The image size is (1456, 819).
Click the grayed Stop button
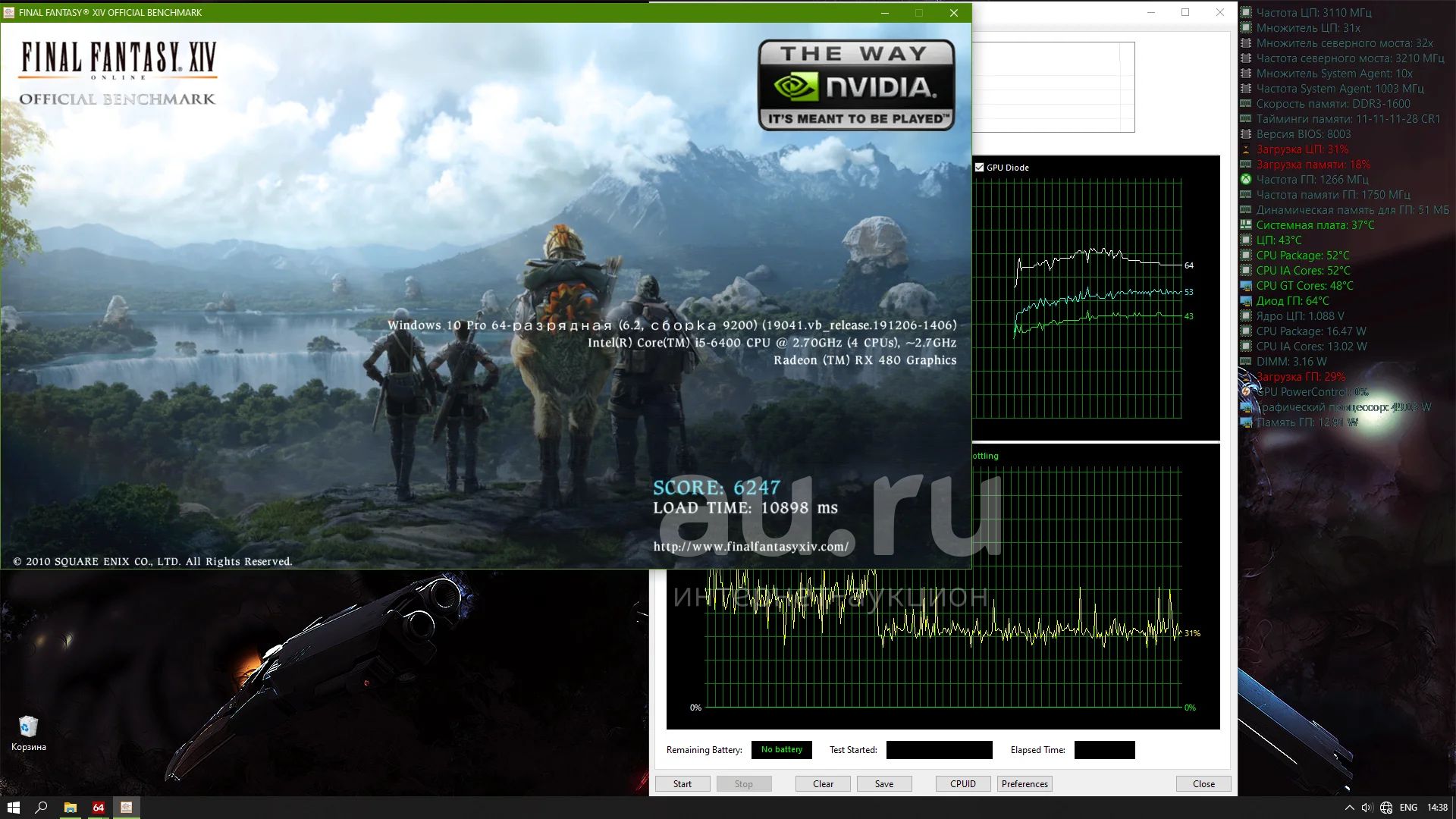(x=744, y=784)
